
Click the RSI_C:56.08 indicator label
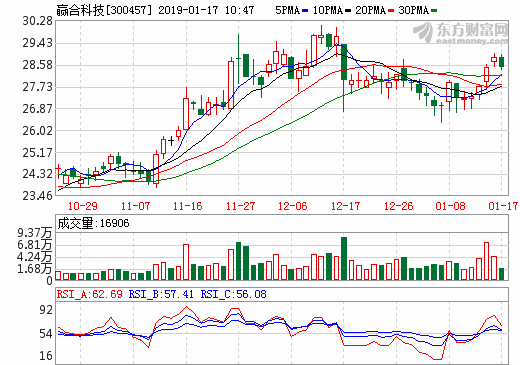233,294
